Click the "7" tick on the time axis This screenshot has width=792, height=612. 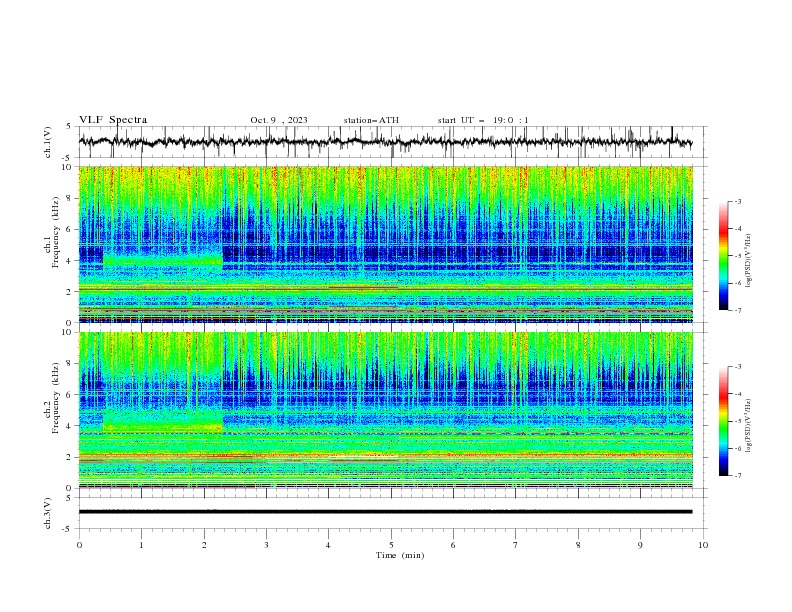click(x=516, y=545)
